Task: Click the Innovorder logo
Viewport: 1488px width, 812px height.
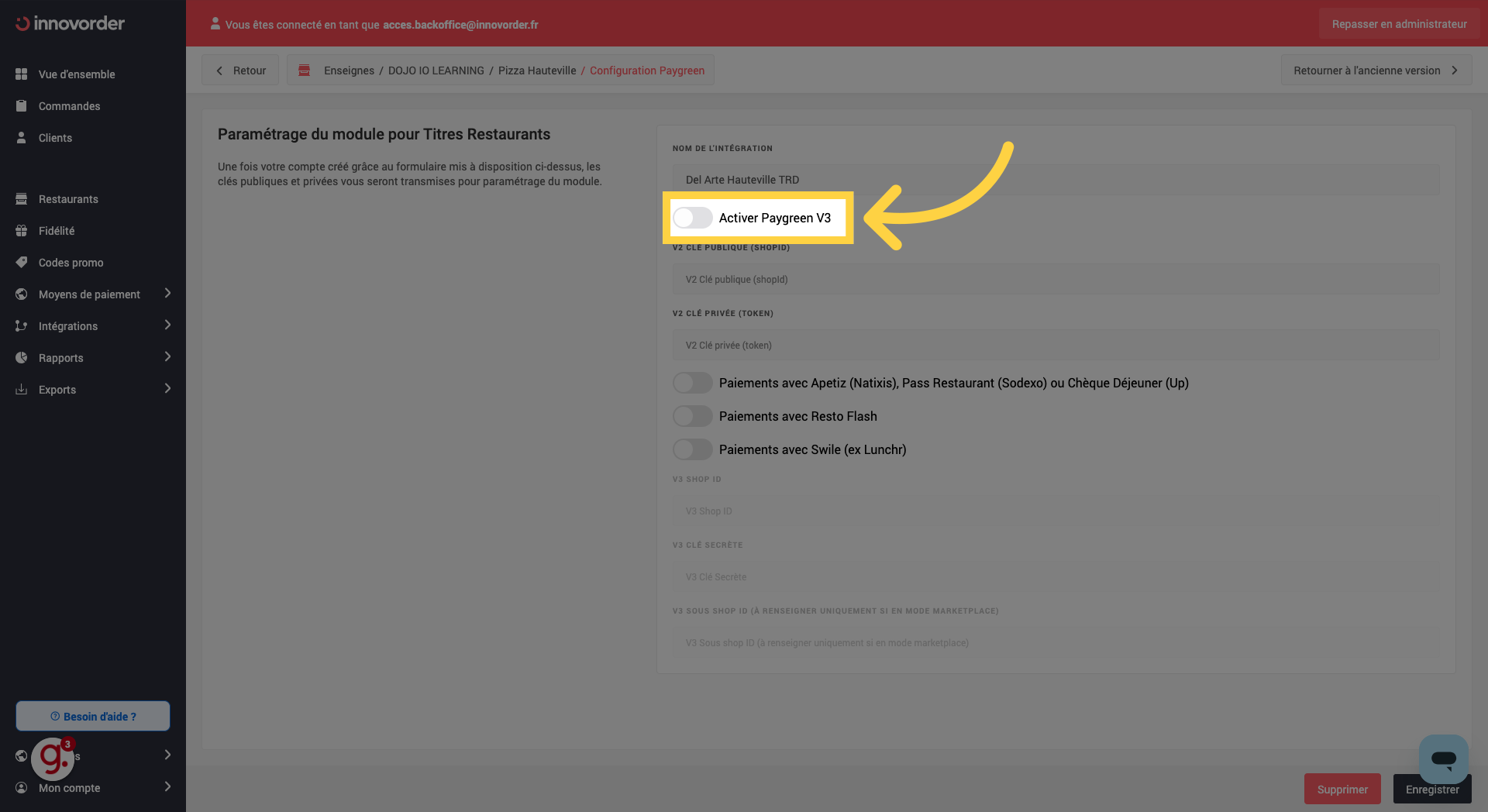Action: pyautogui.click(x=70, y=23)
